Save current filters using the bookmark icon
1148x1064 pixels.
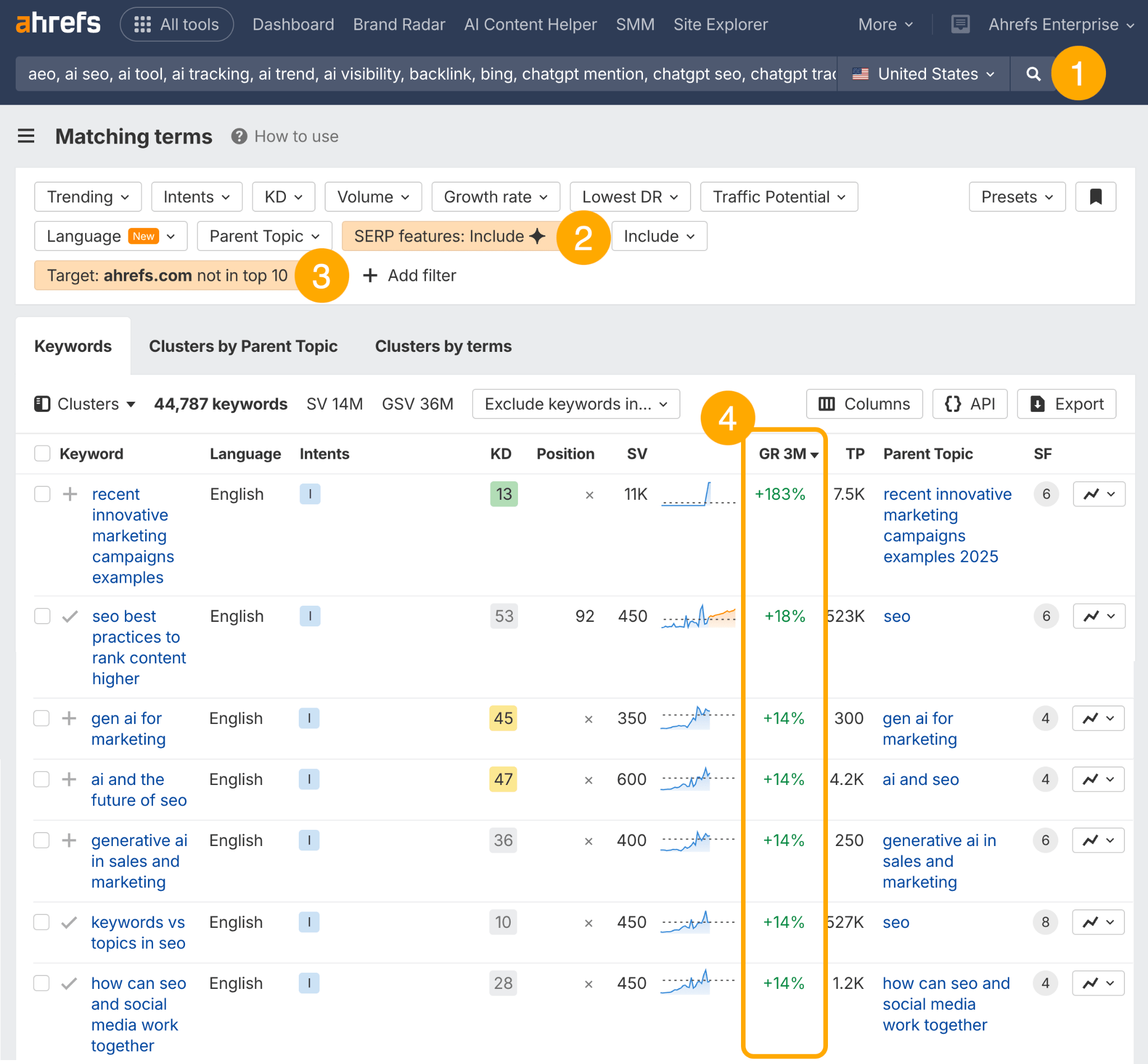[x=1096, y=196]
